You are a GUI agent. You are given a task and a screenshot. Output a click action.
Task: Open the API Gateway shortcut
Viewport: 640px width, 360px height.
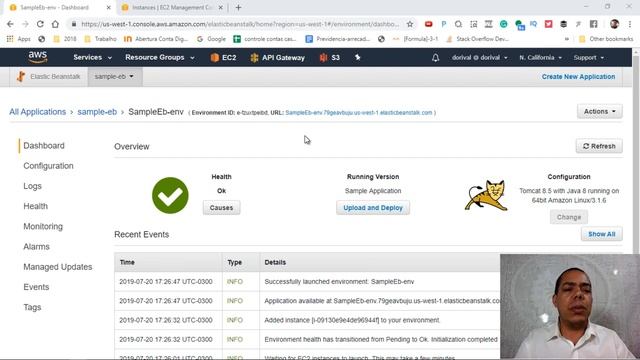point(278,58)
